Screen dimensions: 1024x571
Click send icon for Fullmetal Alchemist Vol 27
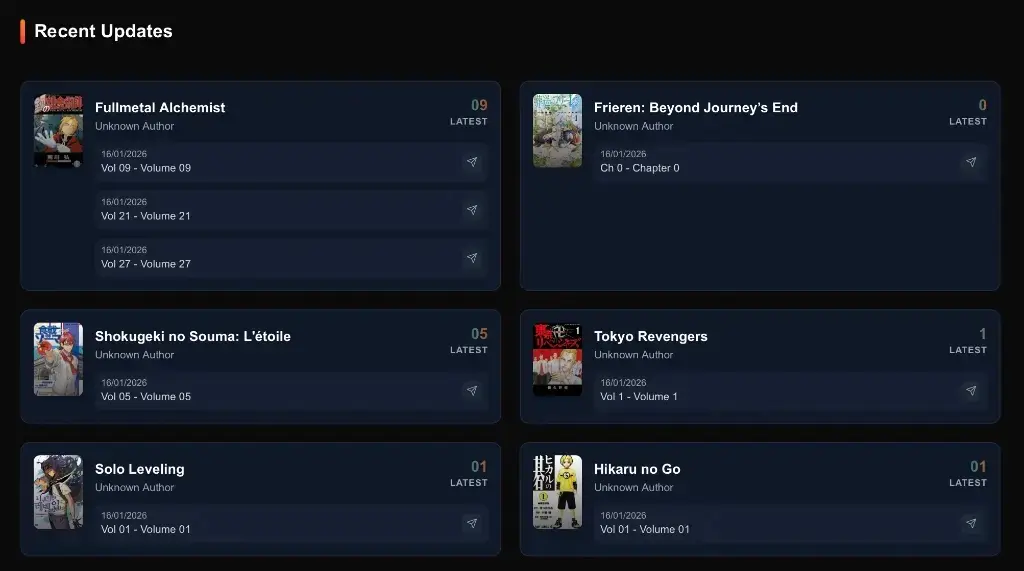coord(472,257)
